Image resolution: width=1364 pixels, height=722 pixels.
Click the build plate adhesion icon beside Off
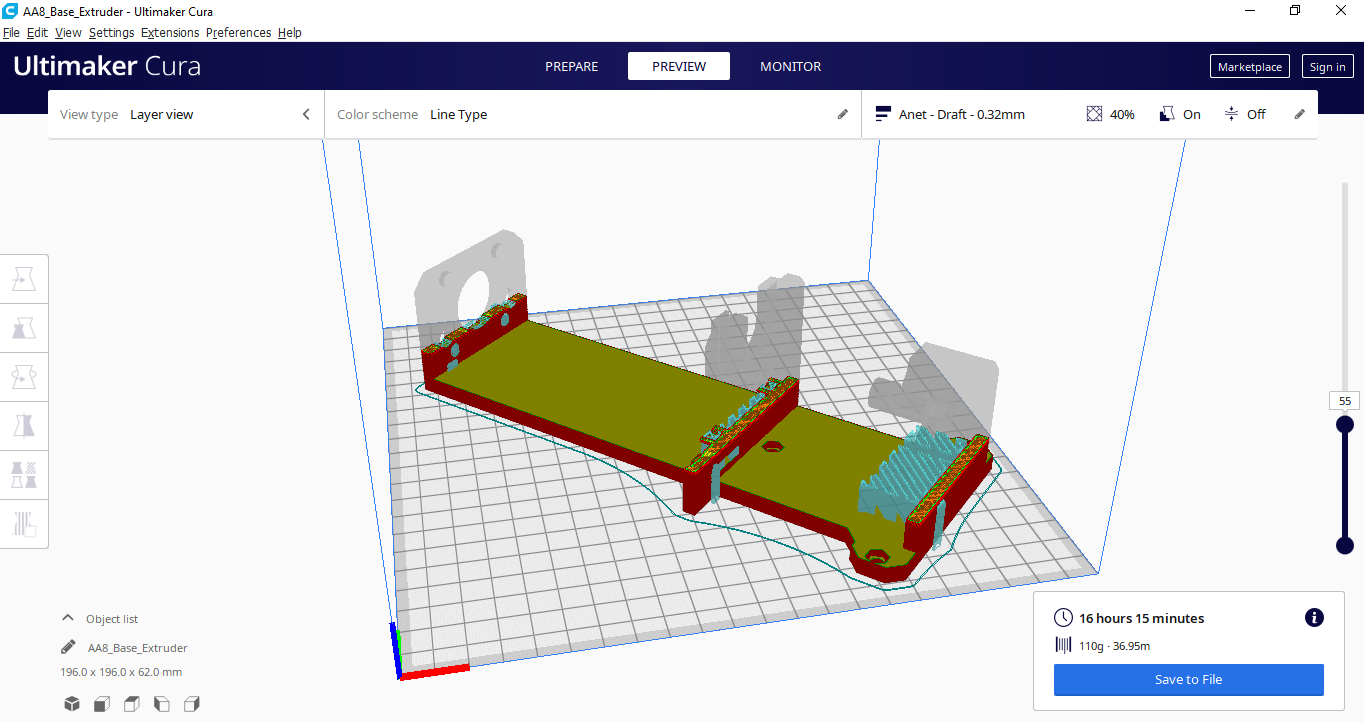coord(1231,114)
